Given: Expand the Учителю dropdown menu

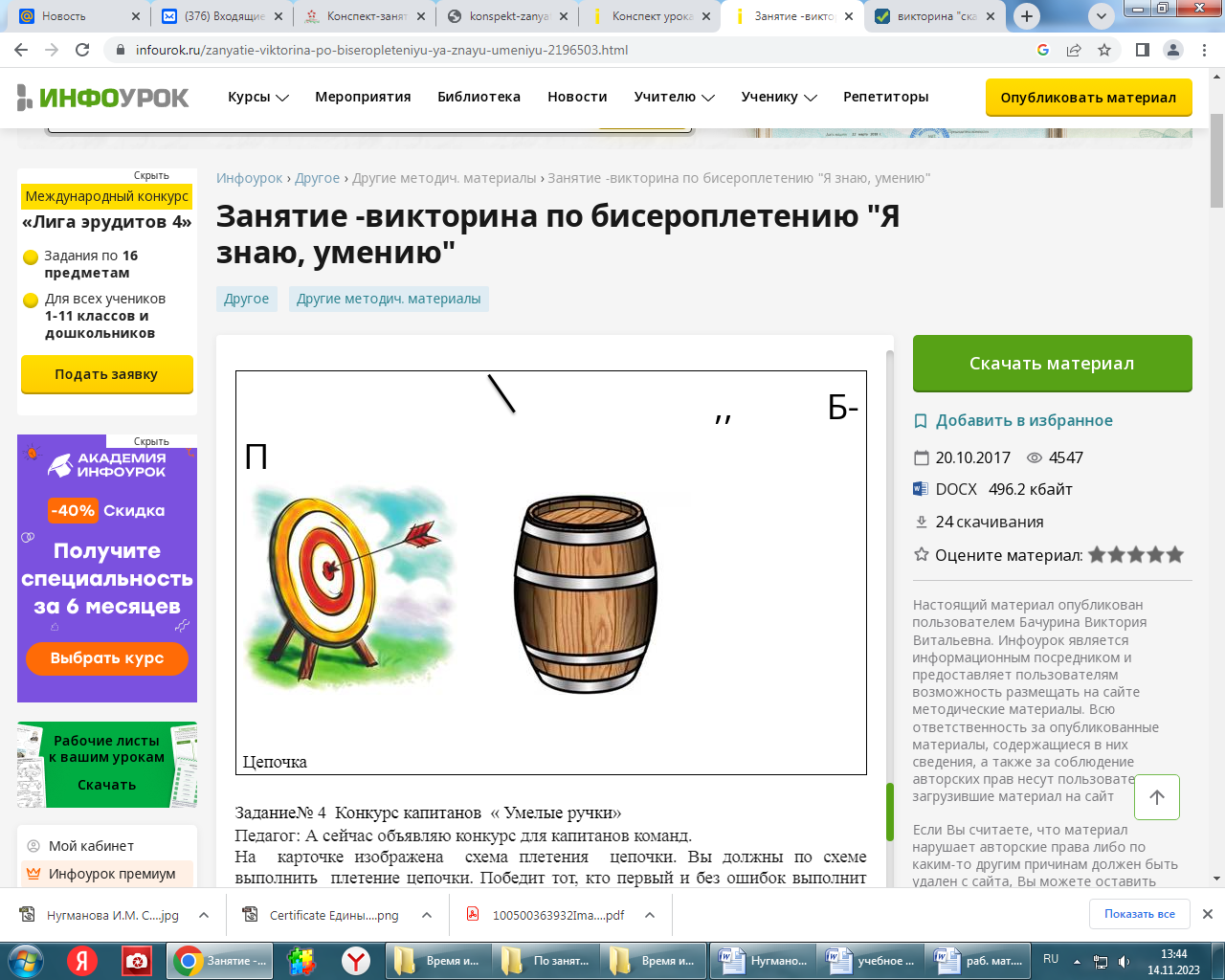Looking at the screenshot, I should (674, 97).
